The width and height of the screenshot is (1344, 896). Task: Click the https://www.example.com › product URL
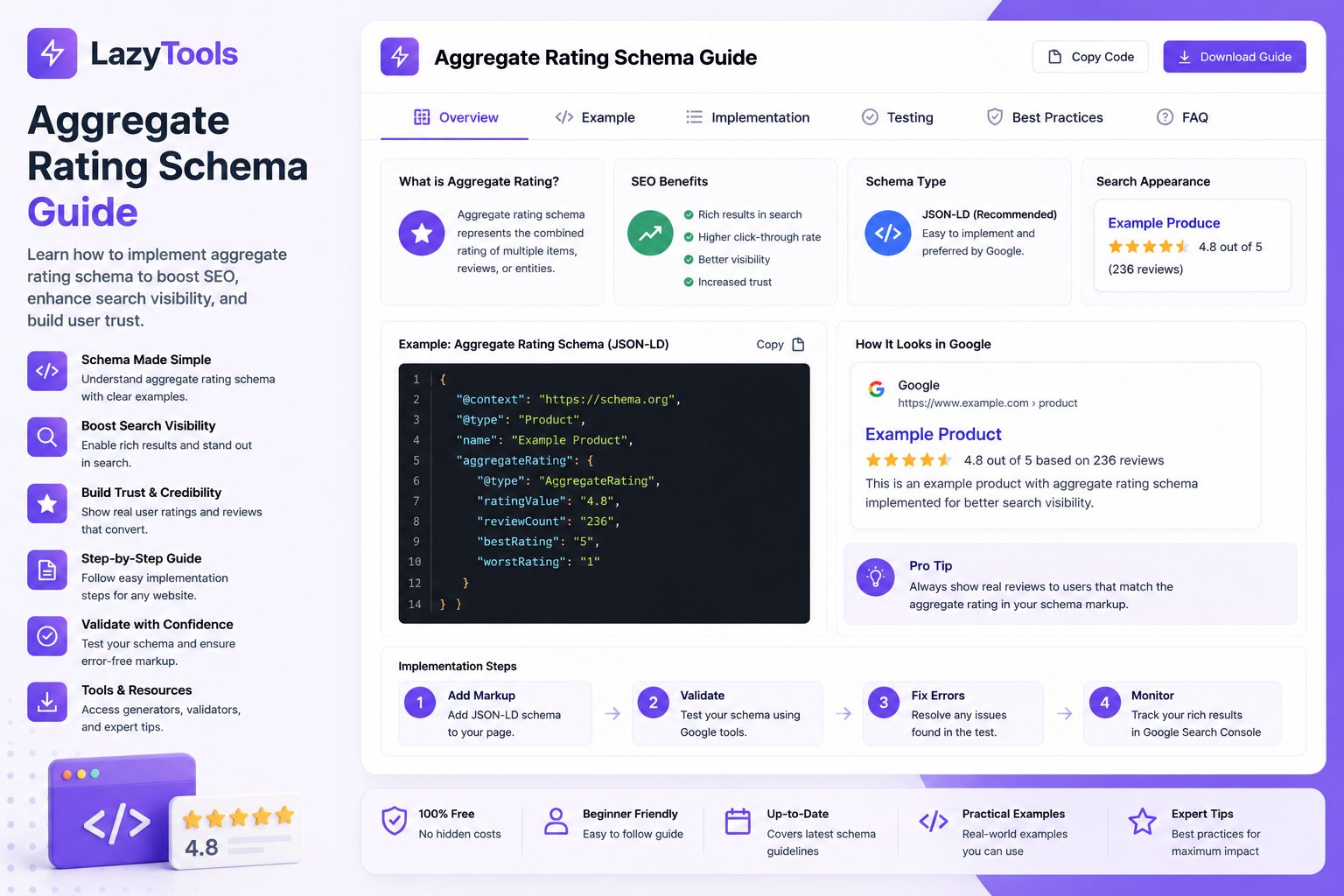[x=987, y=403]
